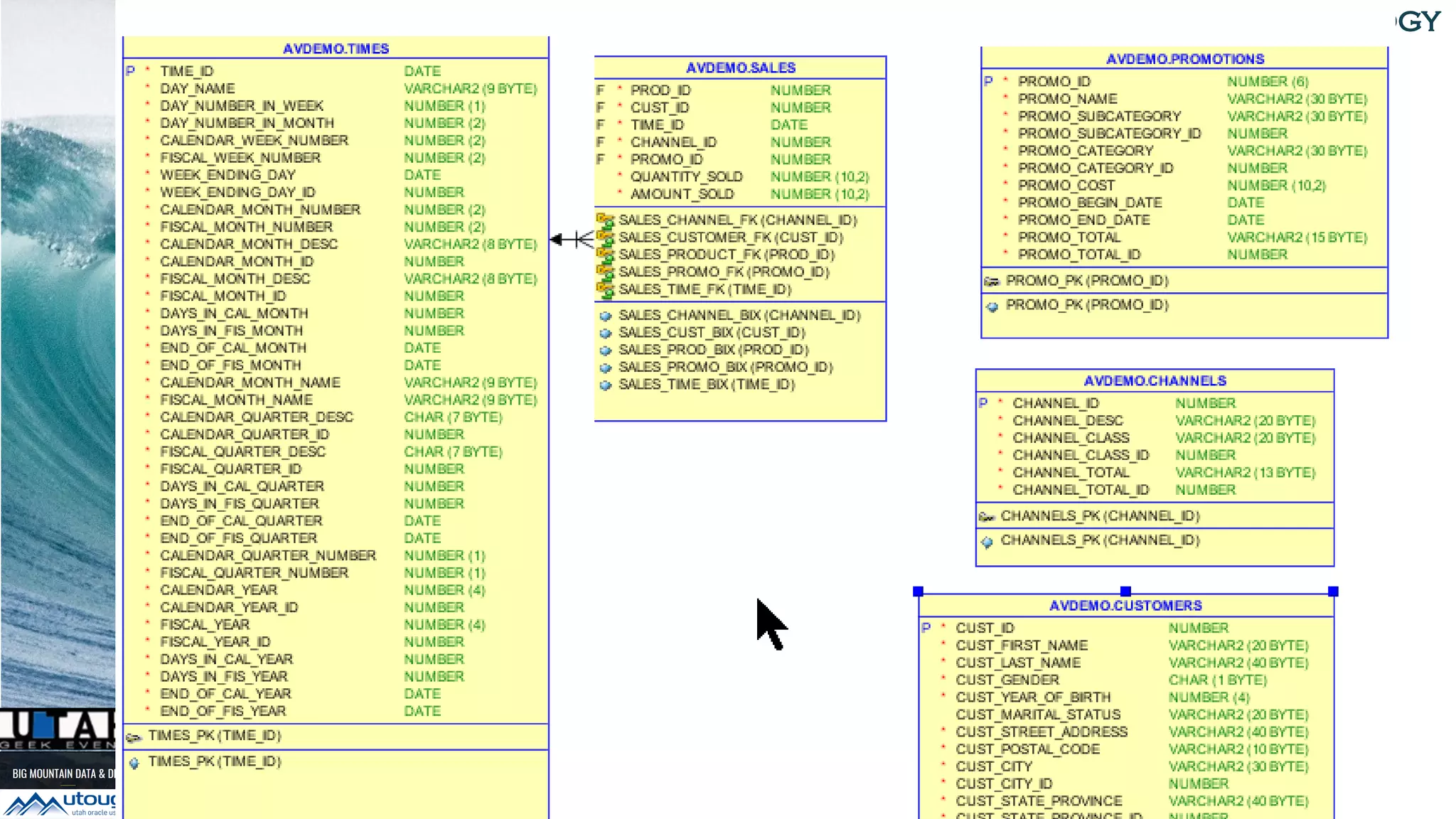Click the SALES_PROMO_FK key icon
The image size is (1456, 819).
tap(605, 272)
